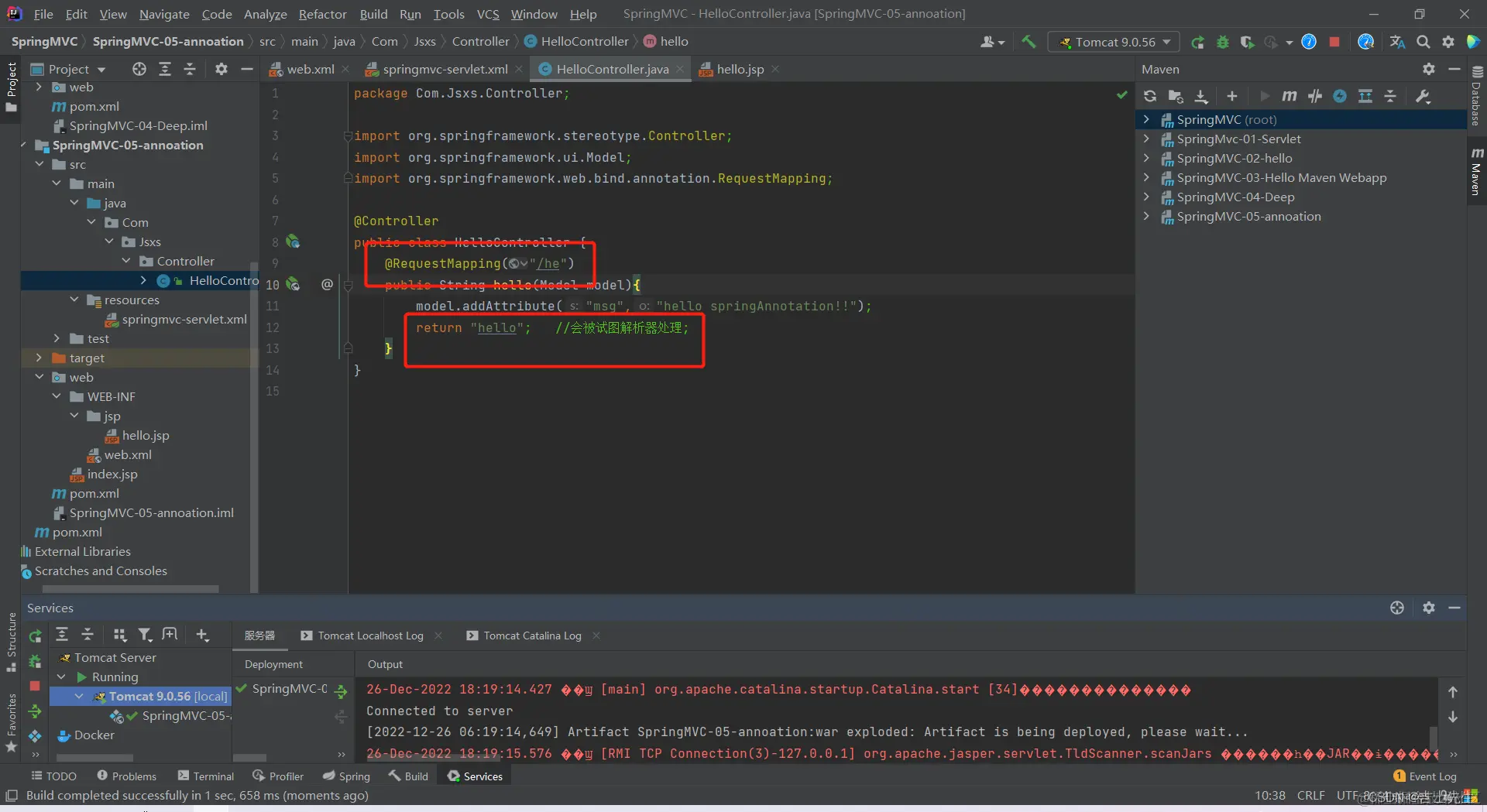The height and width of the screenshot is (812, 1487).
Task: Build project with hammer icon
Action: point(1029,42)
